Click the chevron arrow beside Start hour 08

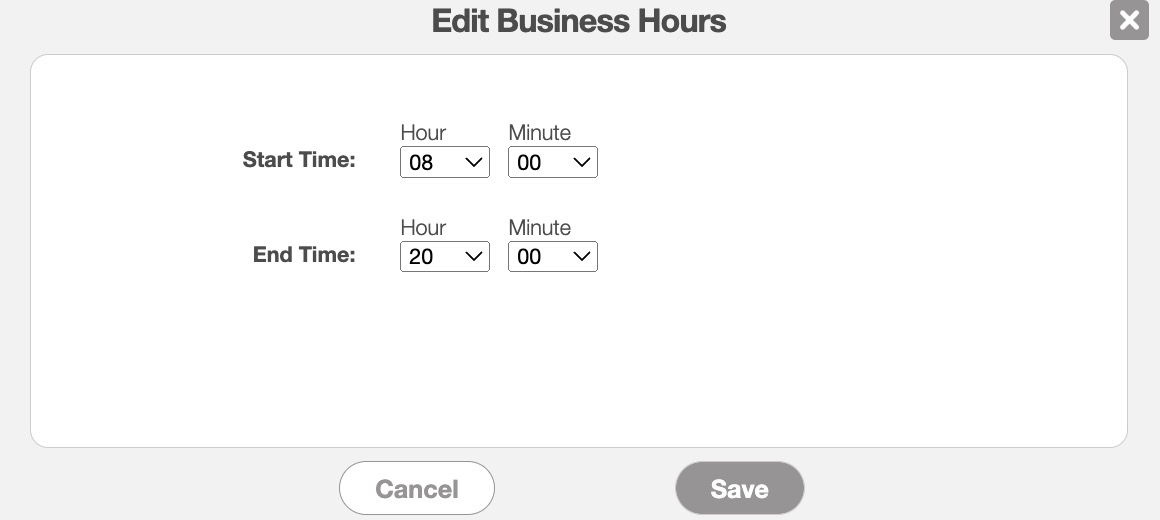(x=474, y=162)
